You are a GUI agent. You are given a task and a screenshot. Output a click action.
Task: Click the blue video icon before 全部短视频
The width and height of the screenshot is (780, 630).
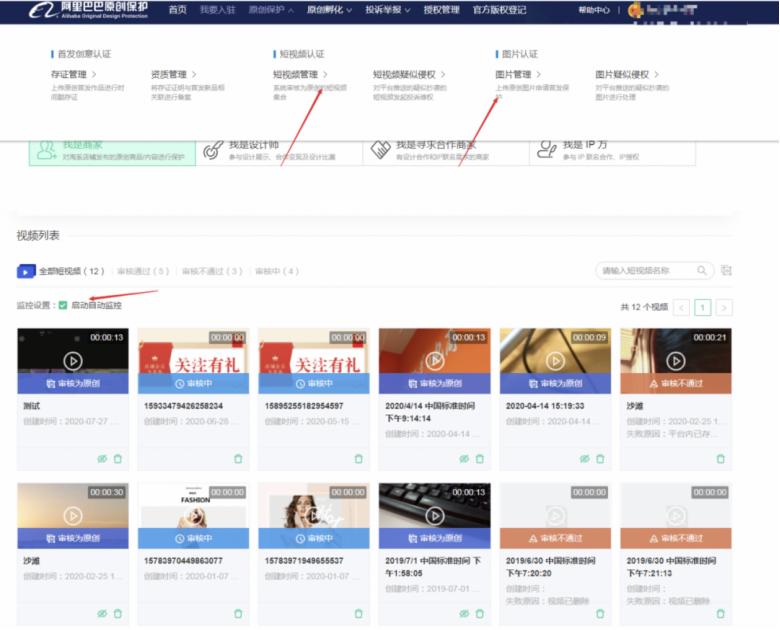26,271
